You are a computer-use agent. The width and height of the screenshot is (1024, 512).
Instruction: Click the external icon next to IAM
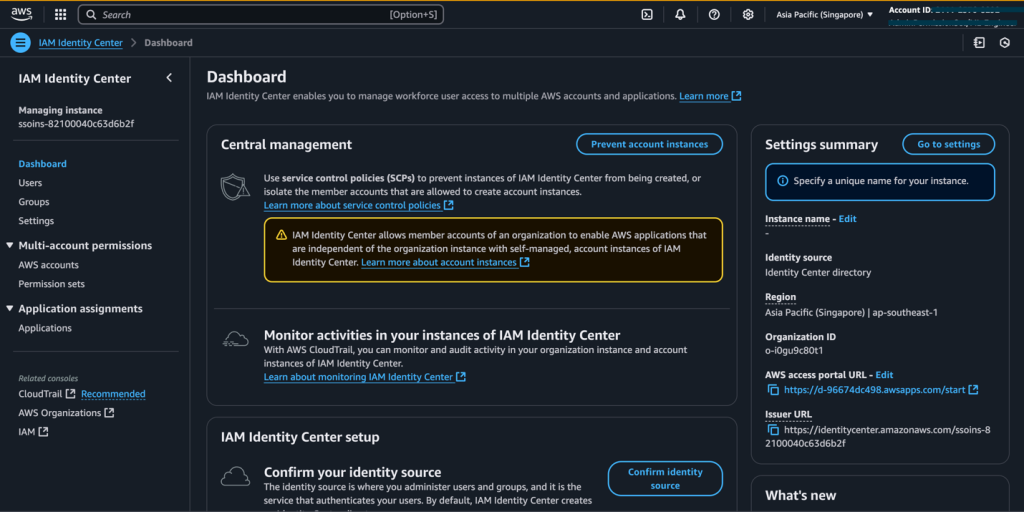point(43,432)
